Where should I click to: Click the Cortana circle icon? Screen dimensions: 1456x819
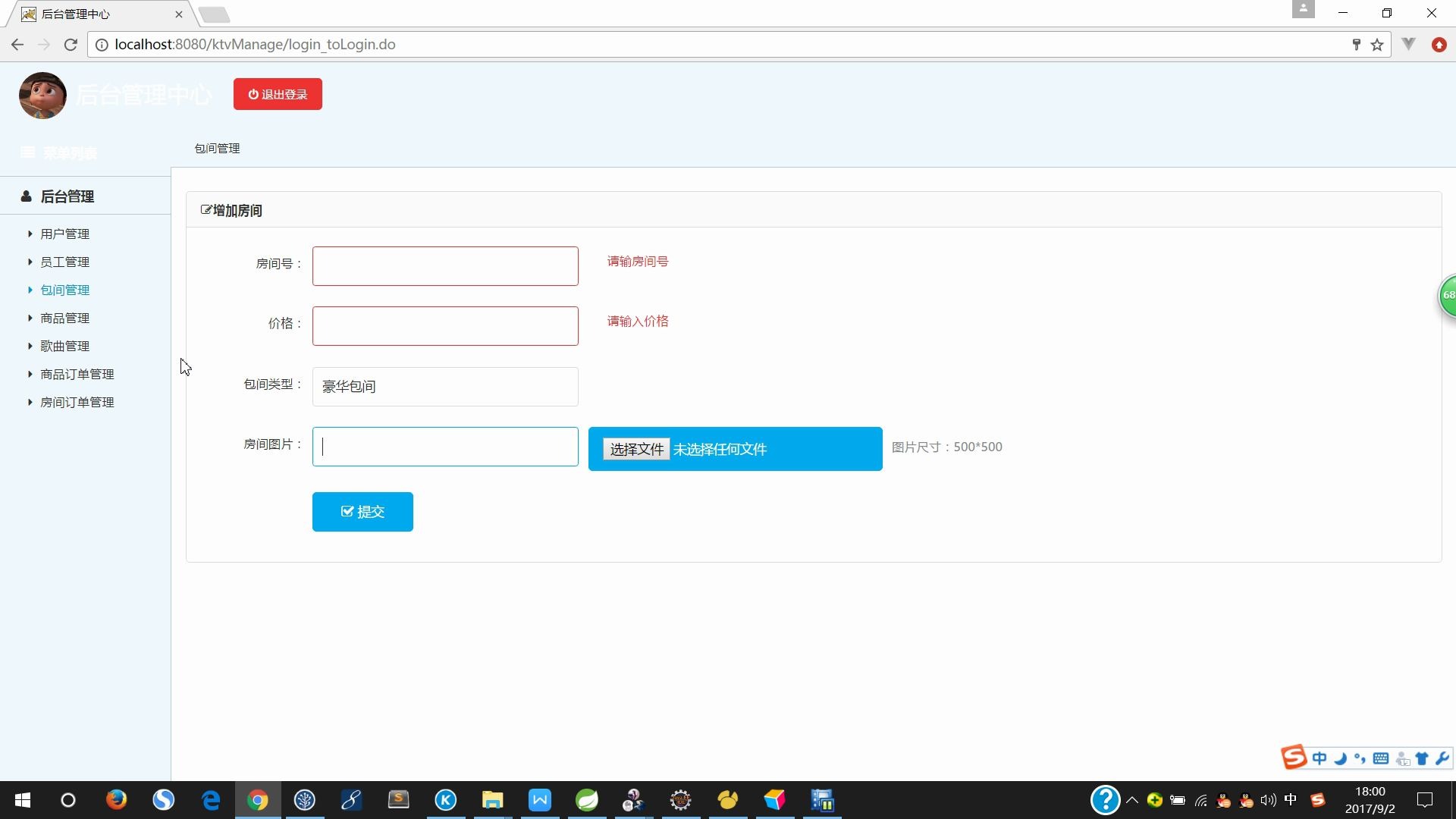click(68, 800)
